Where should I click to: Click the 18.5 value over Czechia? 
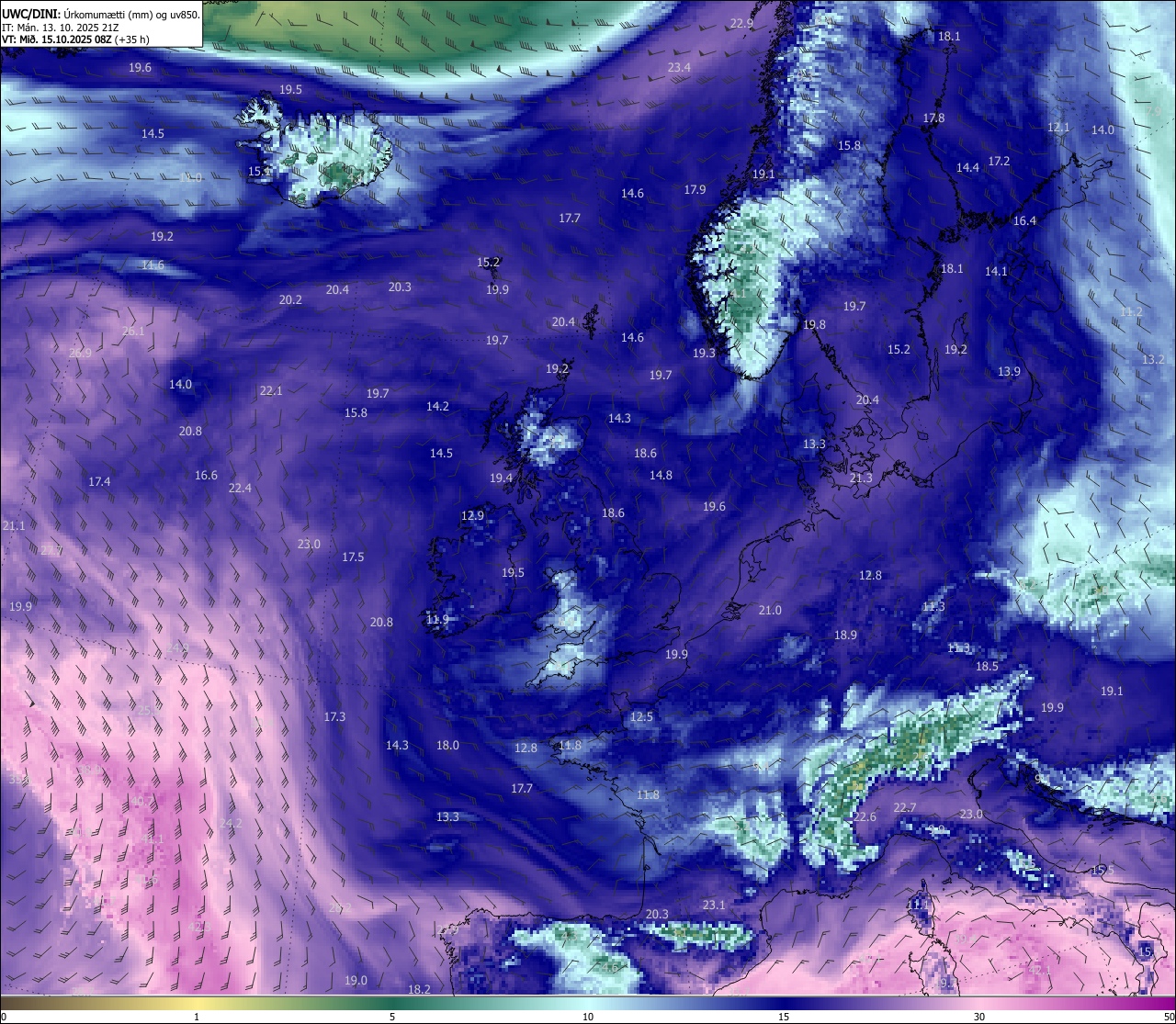coord(987,666)
